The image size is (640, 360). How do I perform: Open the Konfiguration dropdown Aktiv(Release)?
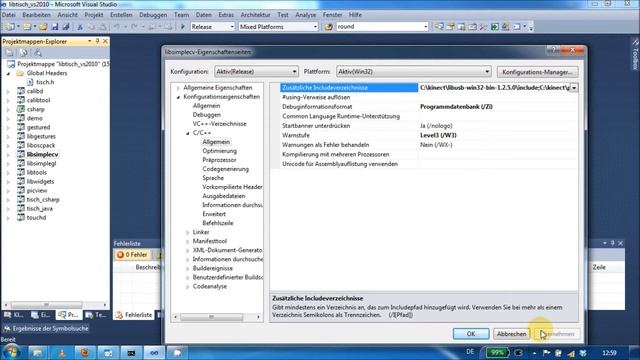pos(256,71)
